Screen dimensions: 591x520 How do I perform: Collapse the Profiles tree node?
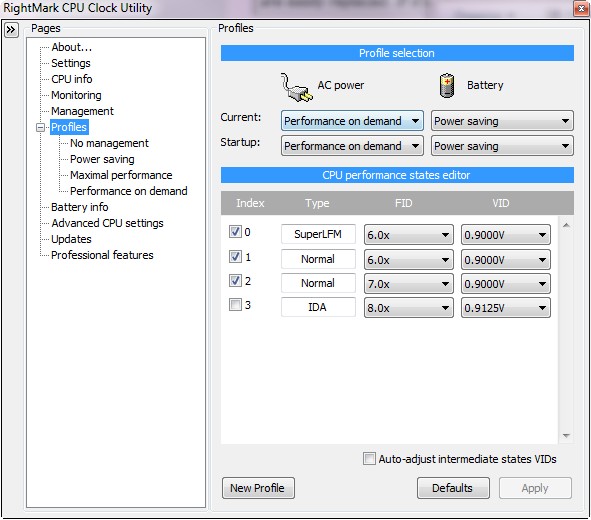point(40,127)
